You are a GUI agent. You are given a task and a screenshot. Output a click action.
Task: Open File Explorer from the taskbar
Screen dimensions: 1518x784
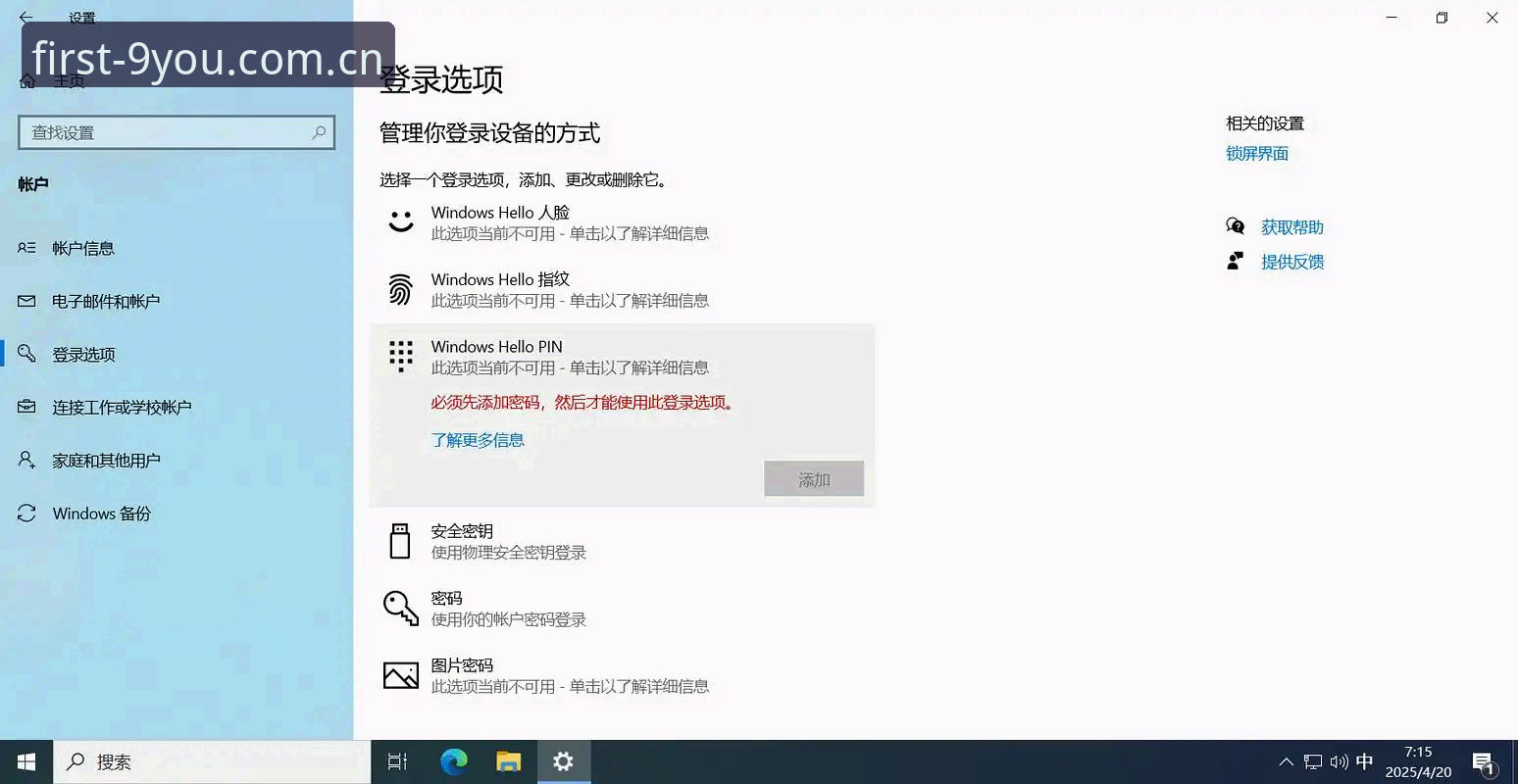[508, 761]
